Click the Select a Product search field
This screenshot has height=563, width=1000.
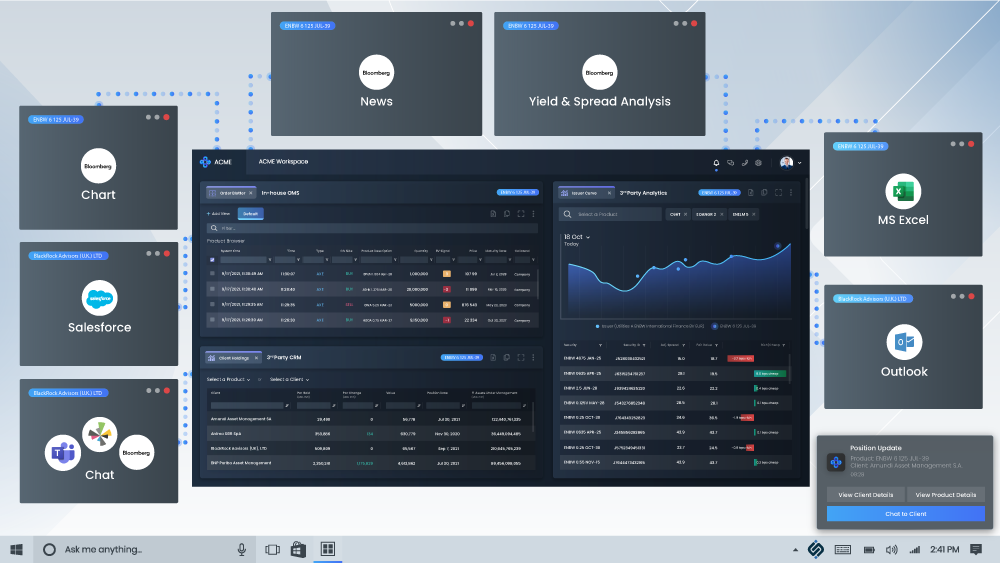610,214
